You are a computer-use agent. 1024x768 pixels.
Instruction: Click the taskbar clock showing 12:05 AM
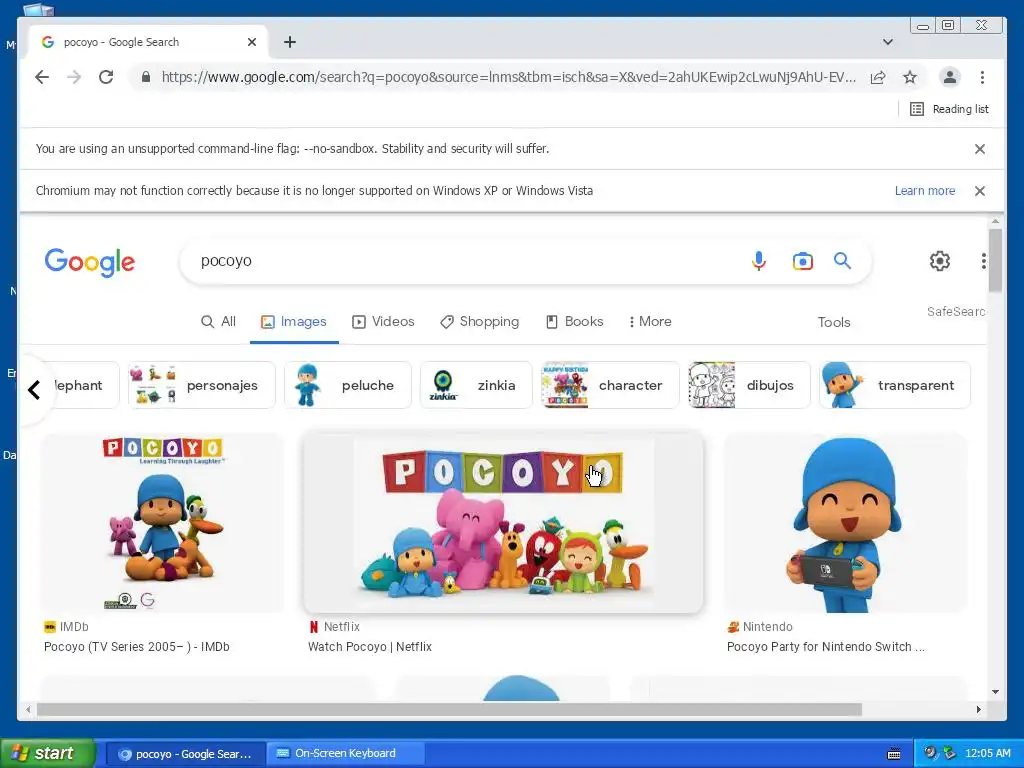987,754
